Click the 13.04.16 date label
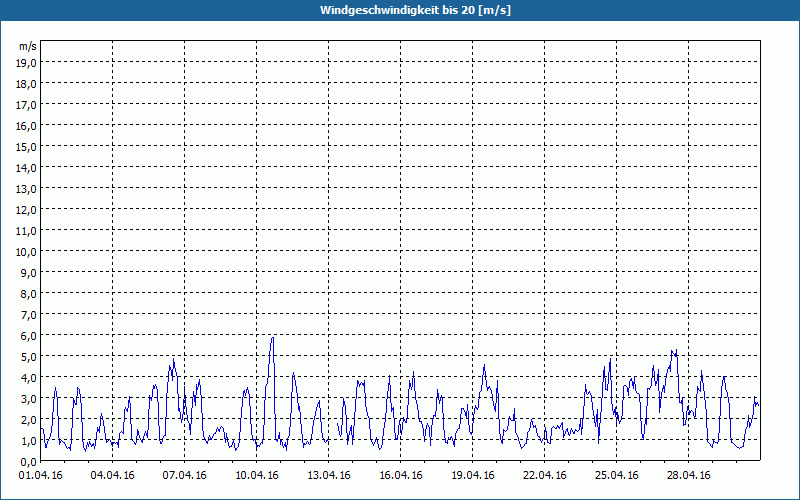Screen dimensions: 800x500 tap(329, 476)
